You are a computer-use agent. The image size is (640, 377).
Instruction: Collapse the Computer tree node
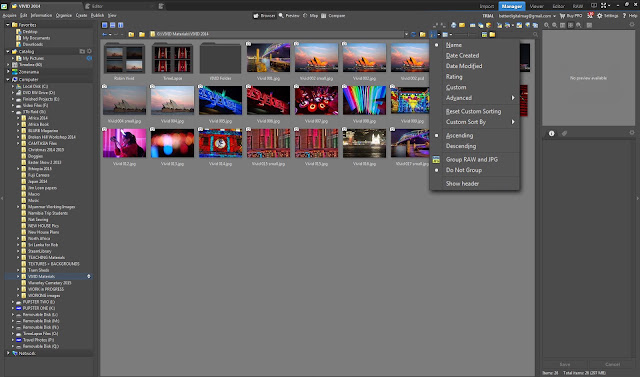(8, 80)
